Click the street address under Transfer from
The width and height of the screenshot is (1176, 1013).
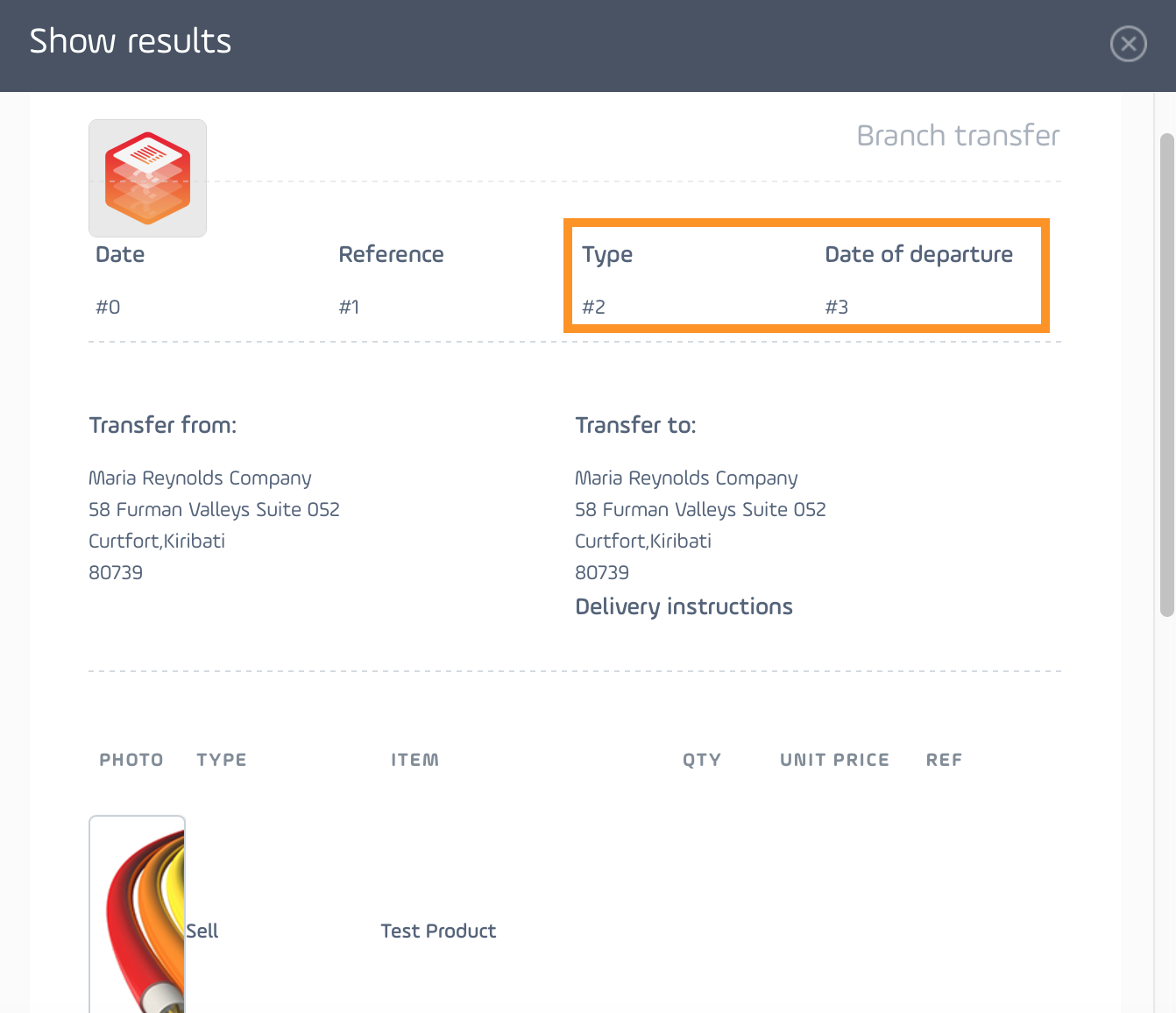tap(214, 510)
